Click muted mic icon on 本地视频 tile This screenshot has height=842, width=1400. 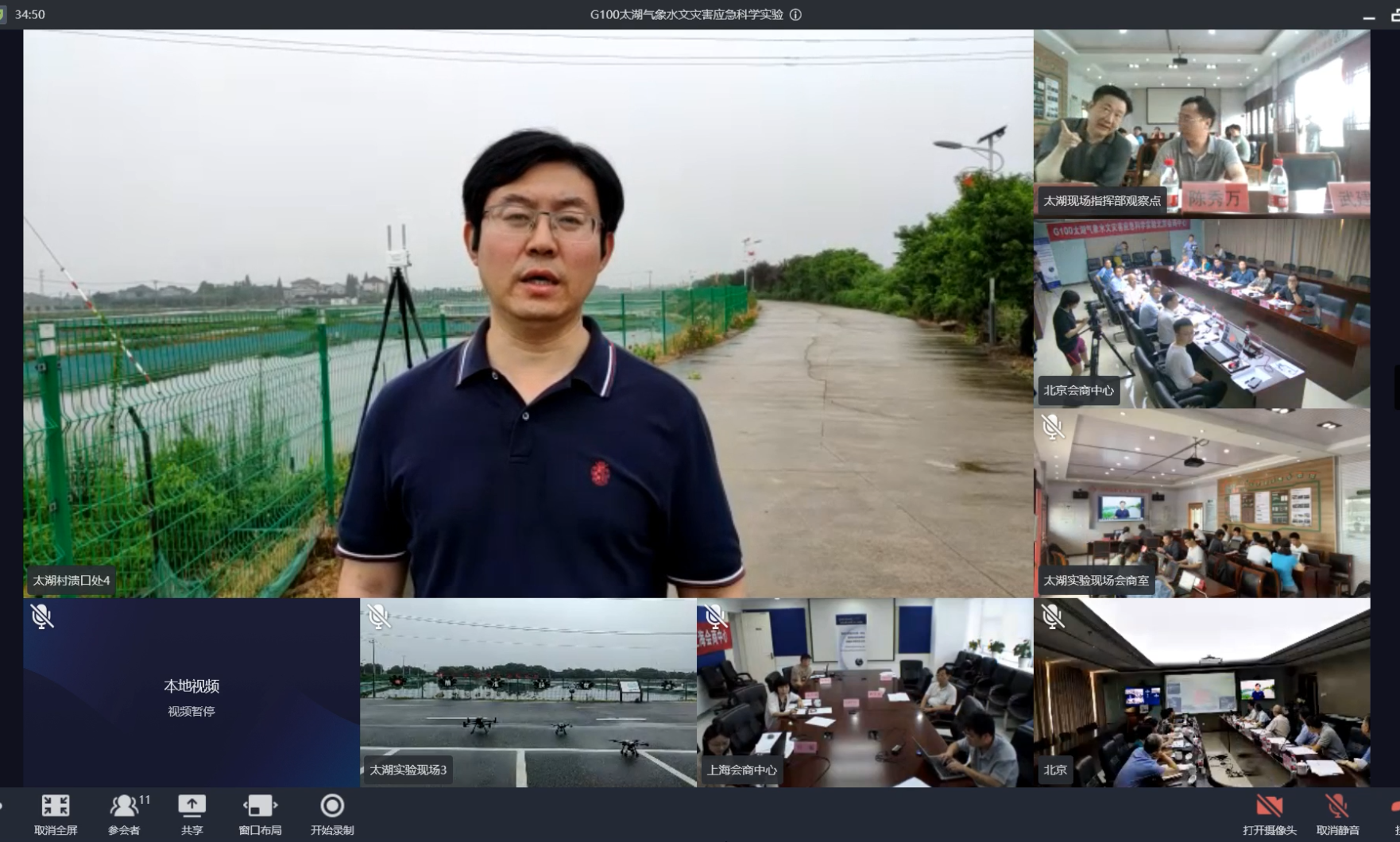pyautogui.click(x=41, y=617)
